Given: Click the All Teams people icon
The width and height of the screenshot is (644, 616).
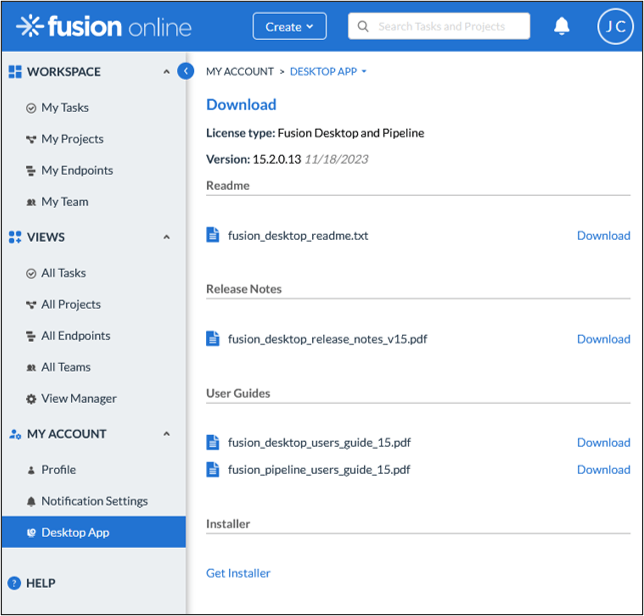Looking at the screenshot, I should [31, 368].
